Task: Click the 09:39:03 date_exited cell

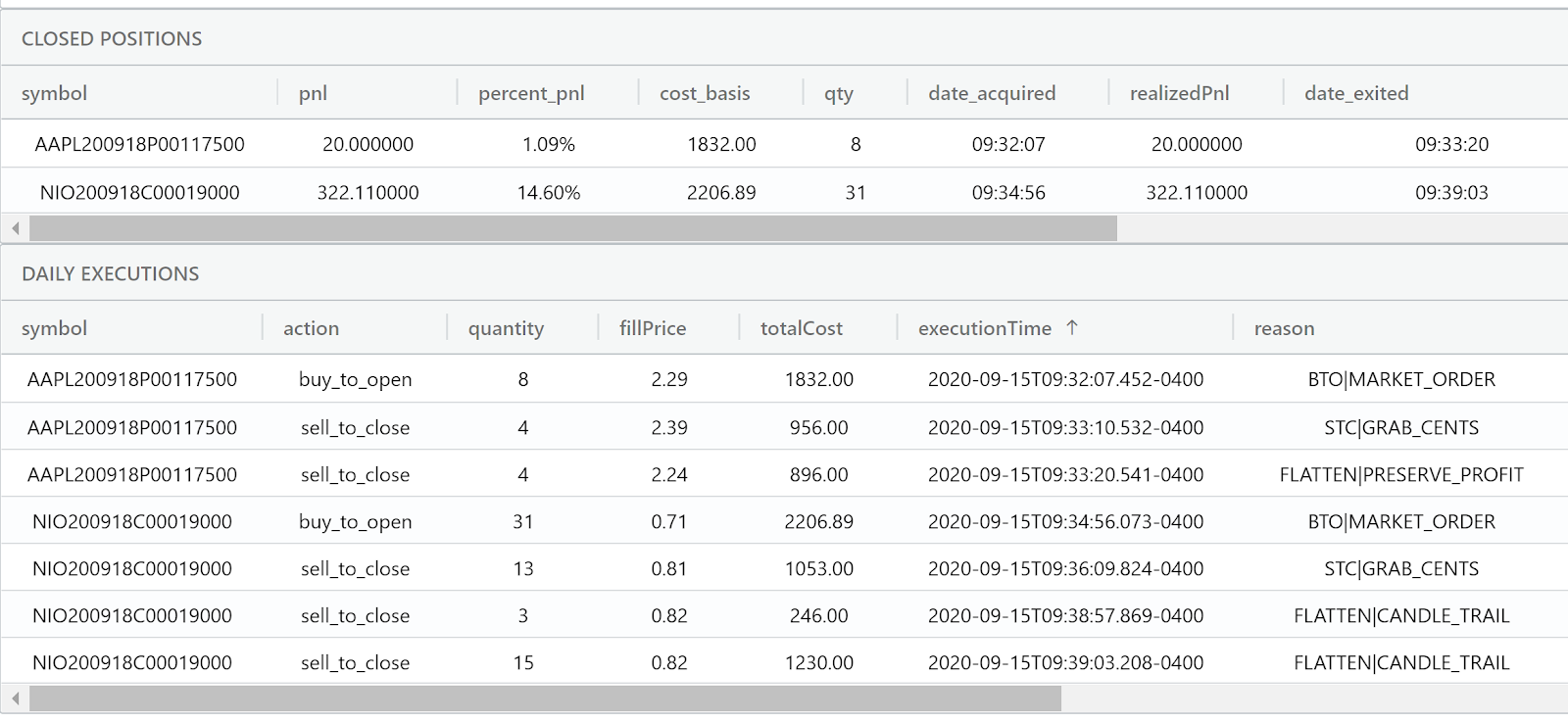Action: click(1451, 192)
